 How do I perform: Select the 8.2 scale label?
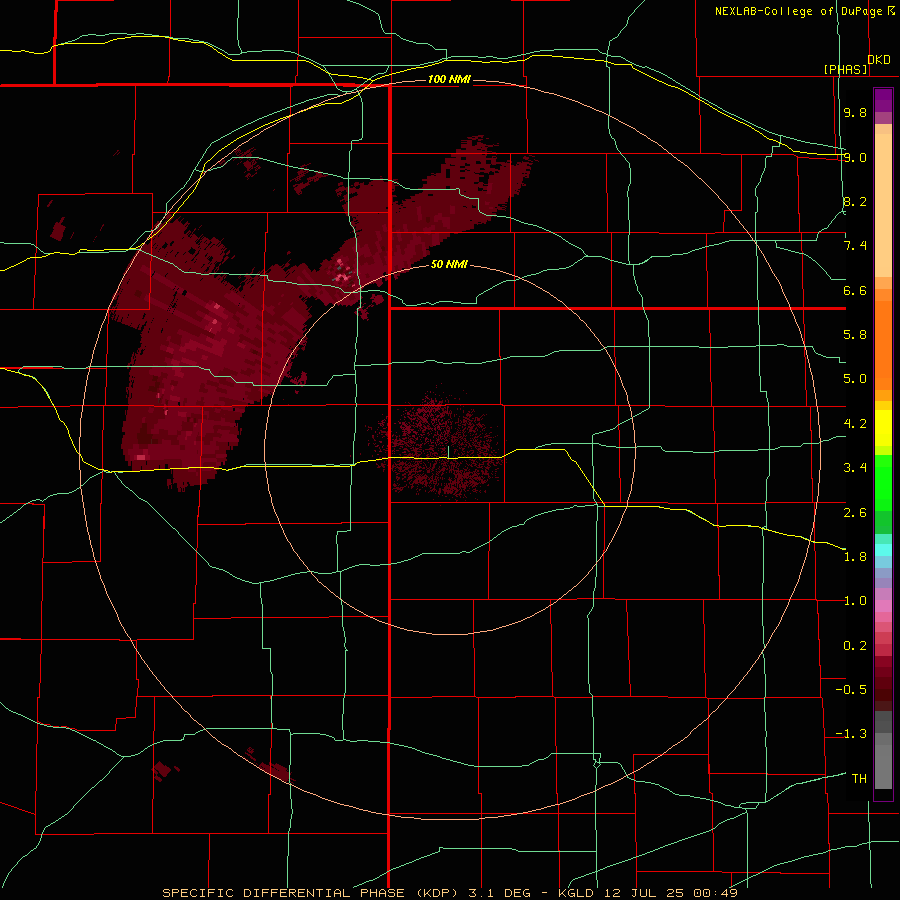(855, 201)
